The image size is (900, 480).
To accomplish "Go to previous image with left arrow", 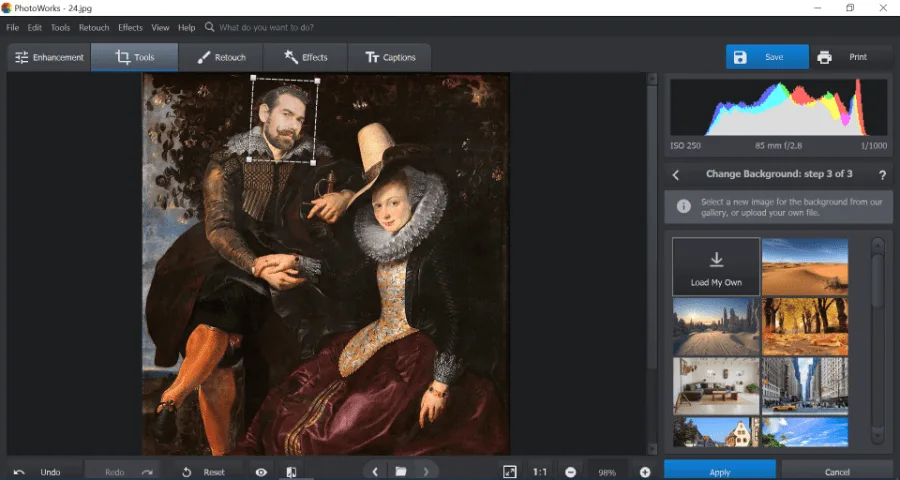I will click(375, 472).
